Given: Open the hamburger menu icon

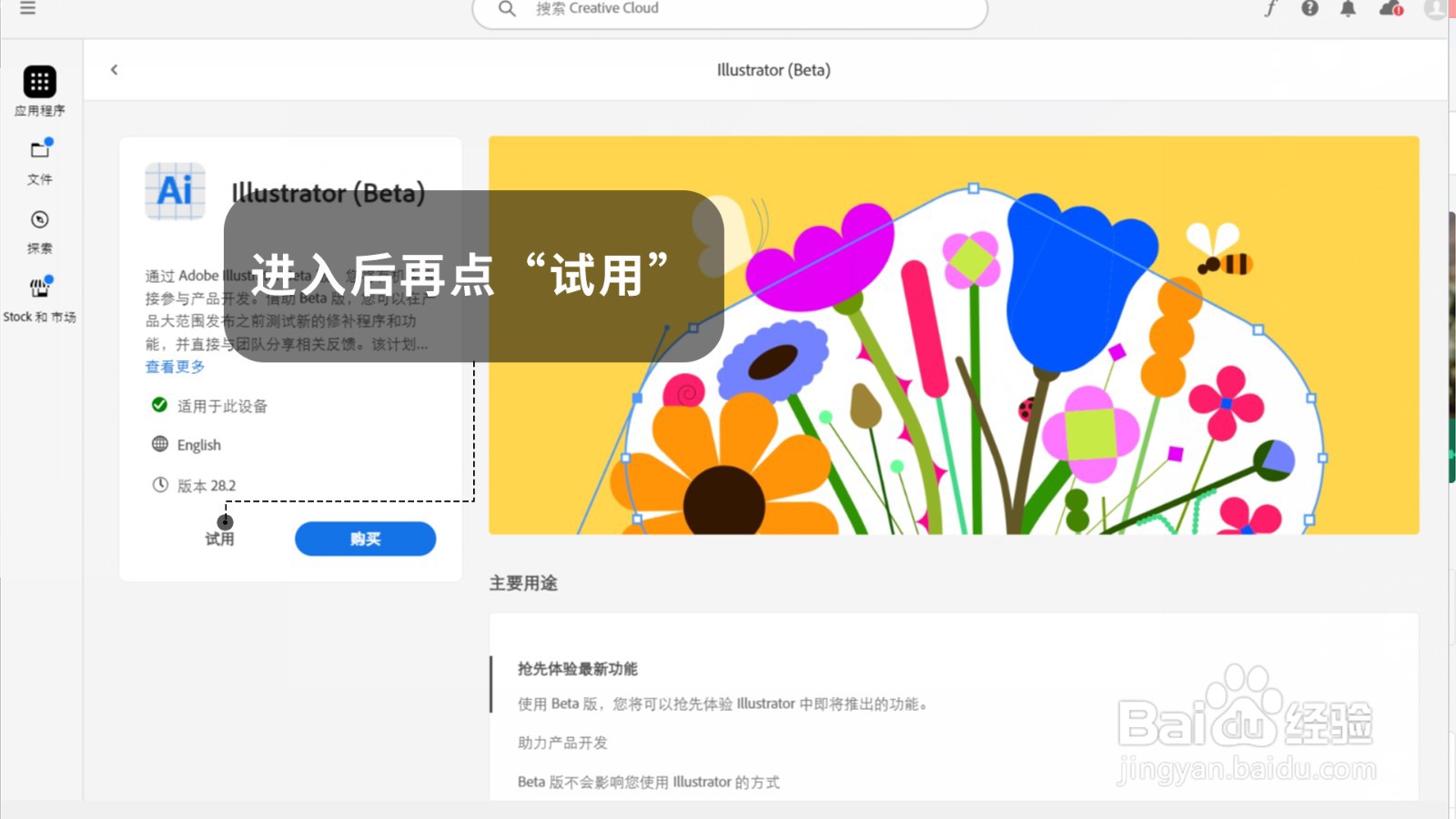Looking at the screenshot, I should click(28, 8).
